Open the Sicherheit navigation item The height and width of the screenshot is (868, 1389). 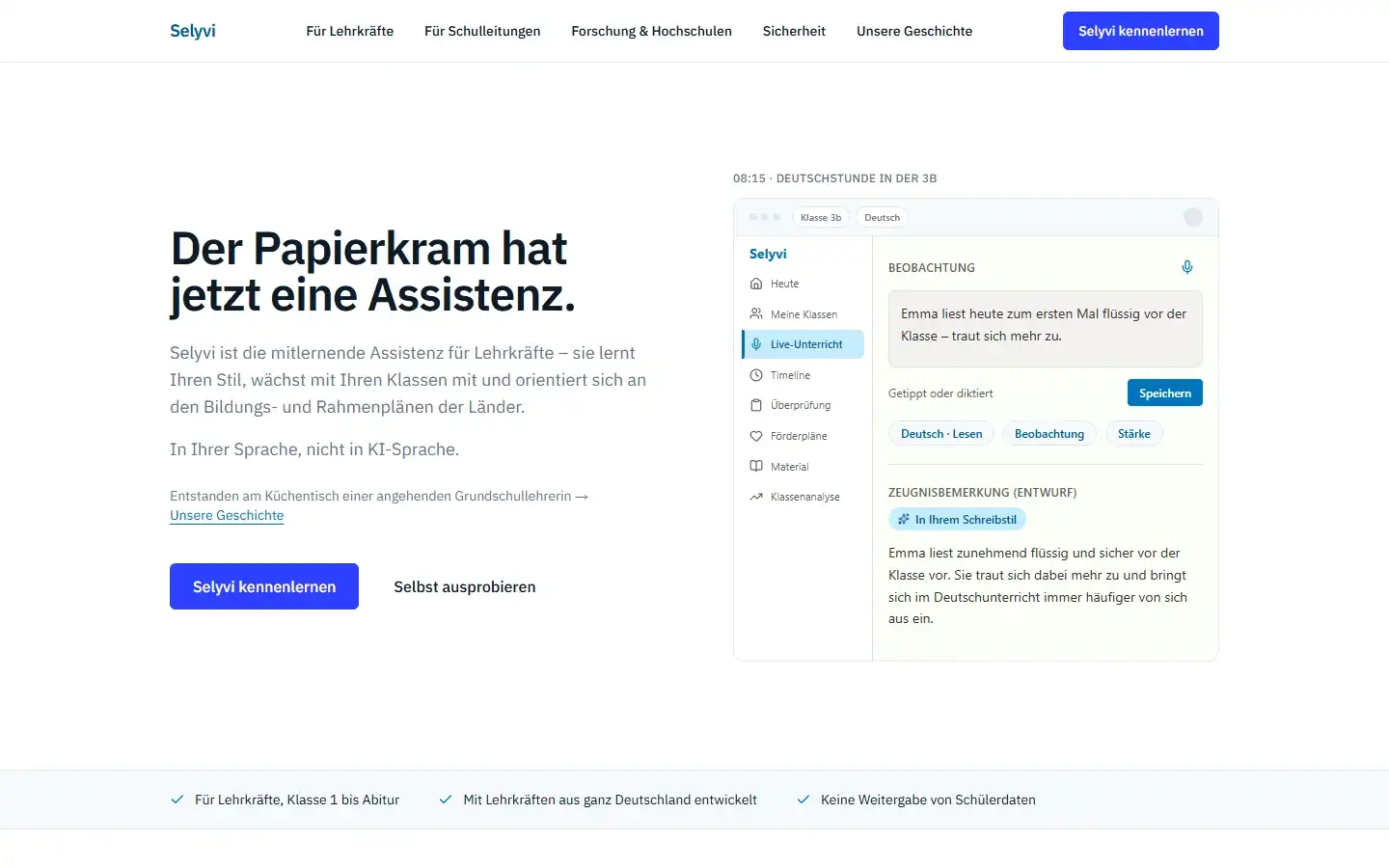[x=794, y=31]
